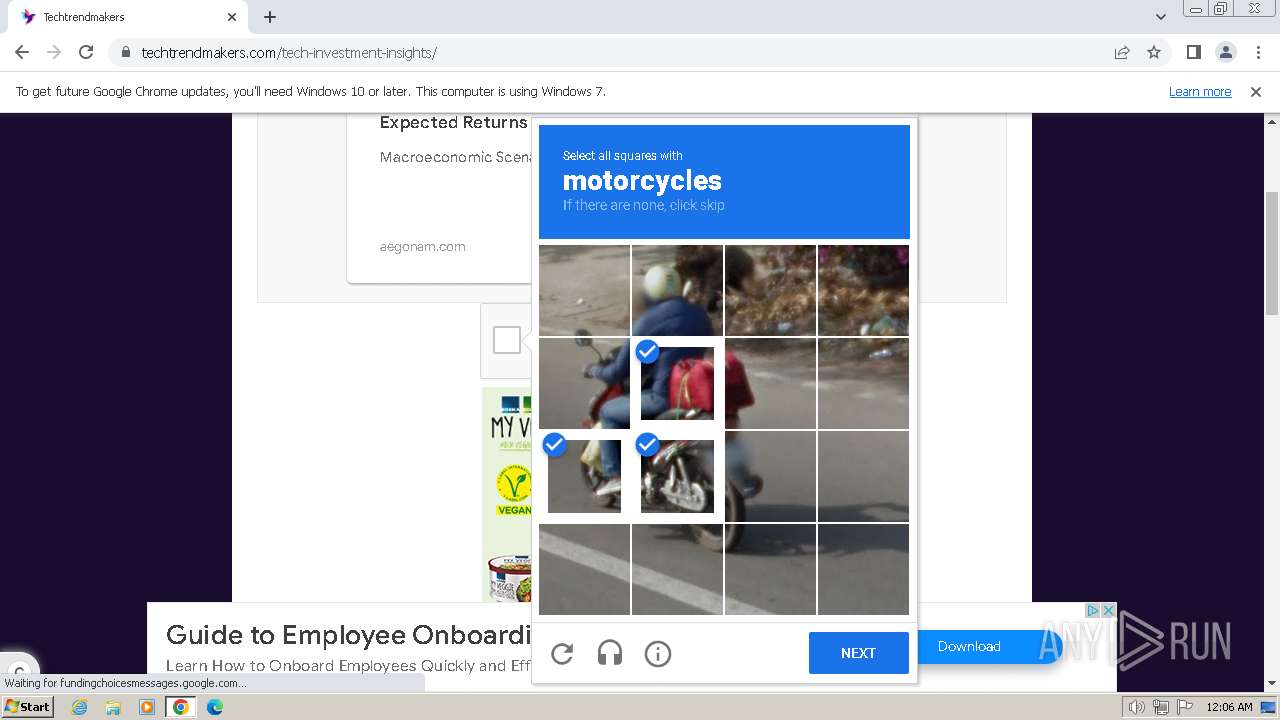Close the Techtrendmakers tab
Viewport: 1280px width, 720px height.
pos(232,17)
